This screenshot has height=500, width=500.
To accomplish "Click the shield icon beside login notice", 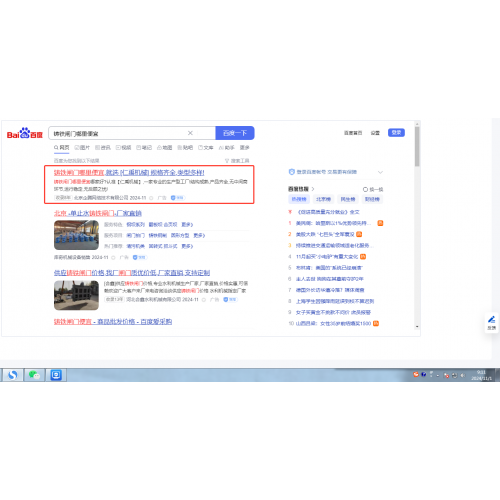I will 292,172.
